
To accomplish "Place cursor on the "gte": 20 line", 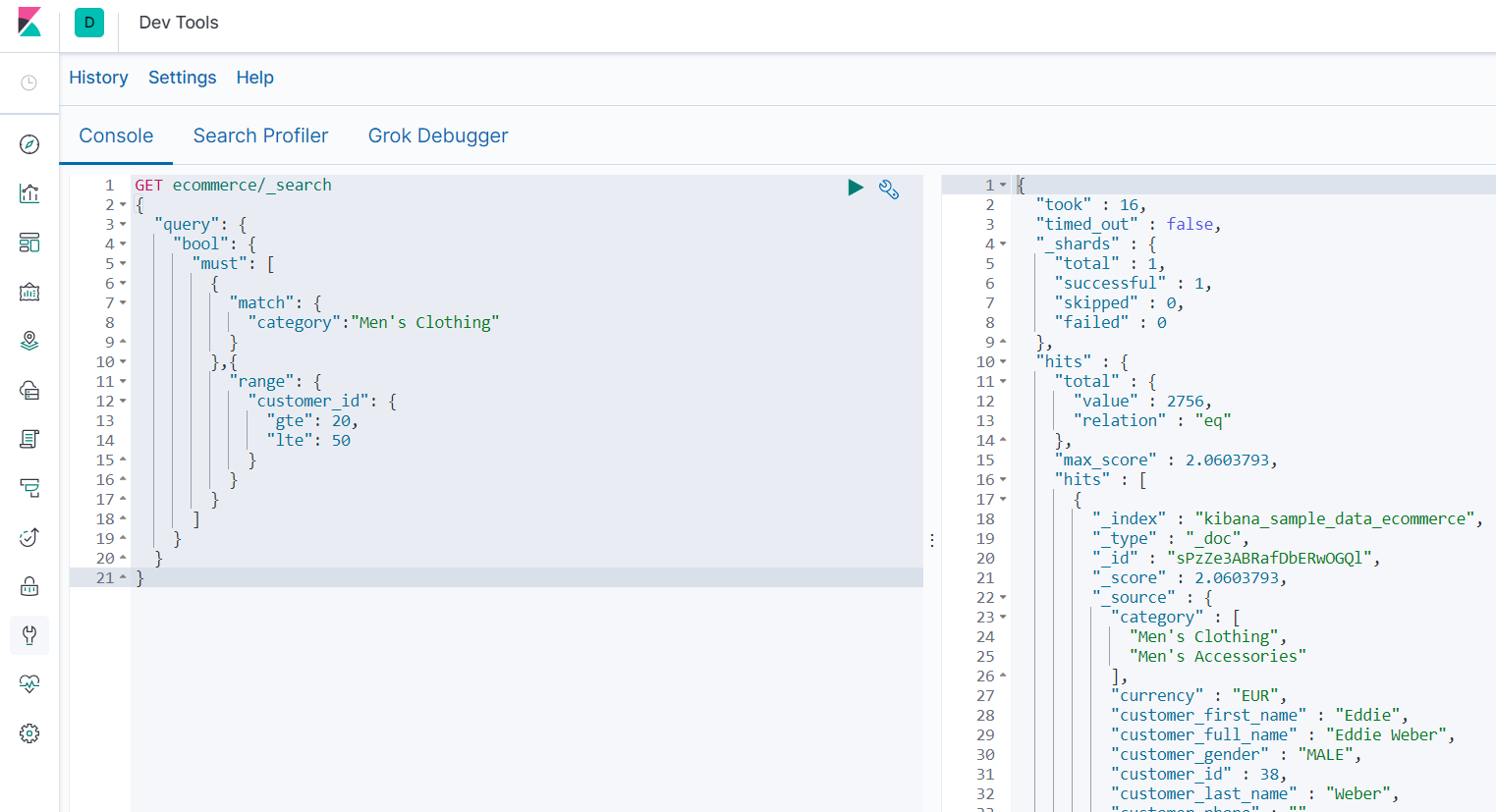I will (x=312, y=420).
